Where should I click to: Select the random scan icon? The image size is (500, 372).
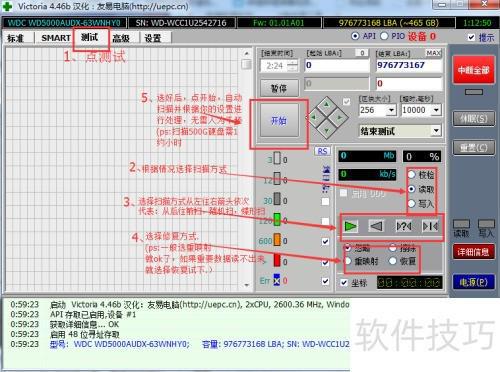pyautogui.click(x=404, y=227)
